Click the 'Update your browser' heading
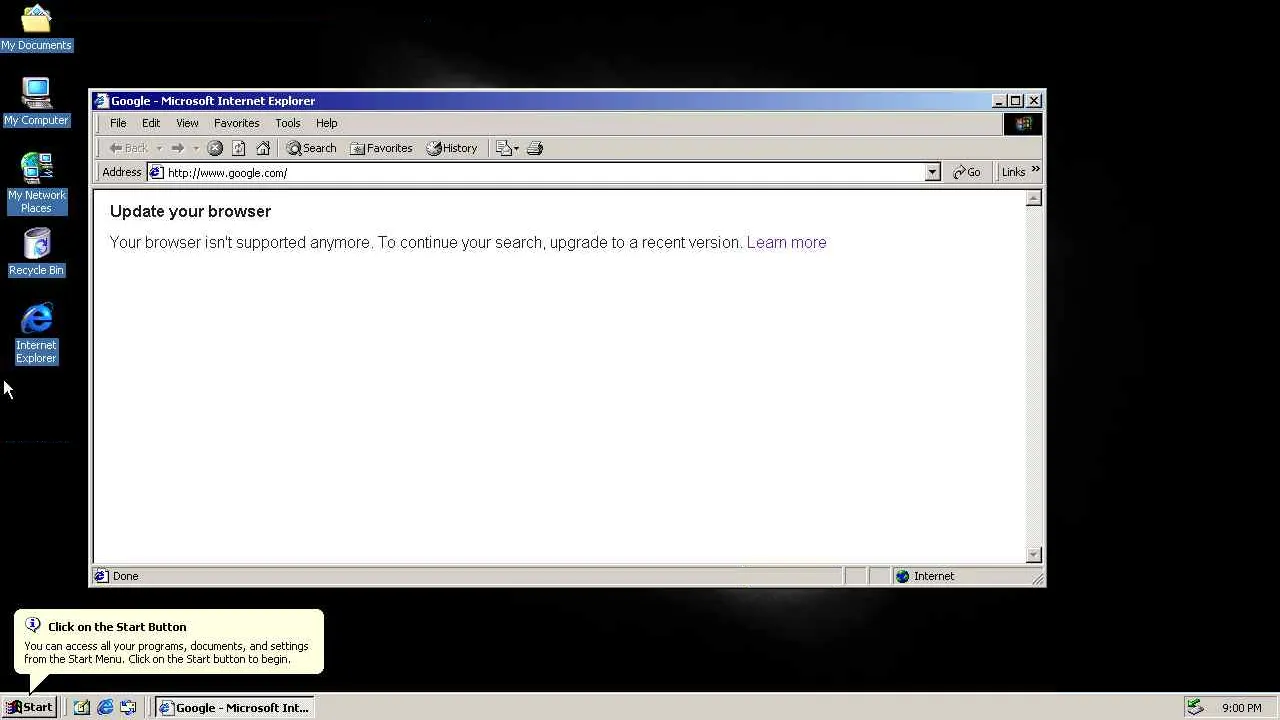 tap(190, 211)
